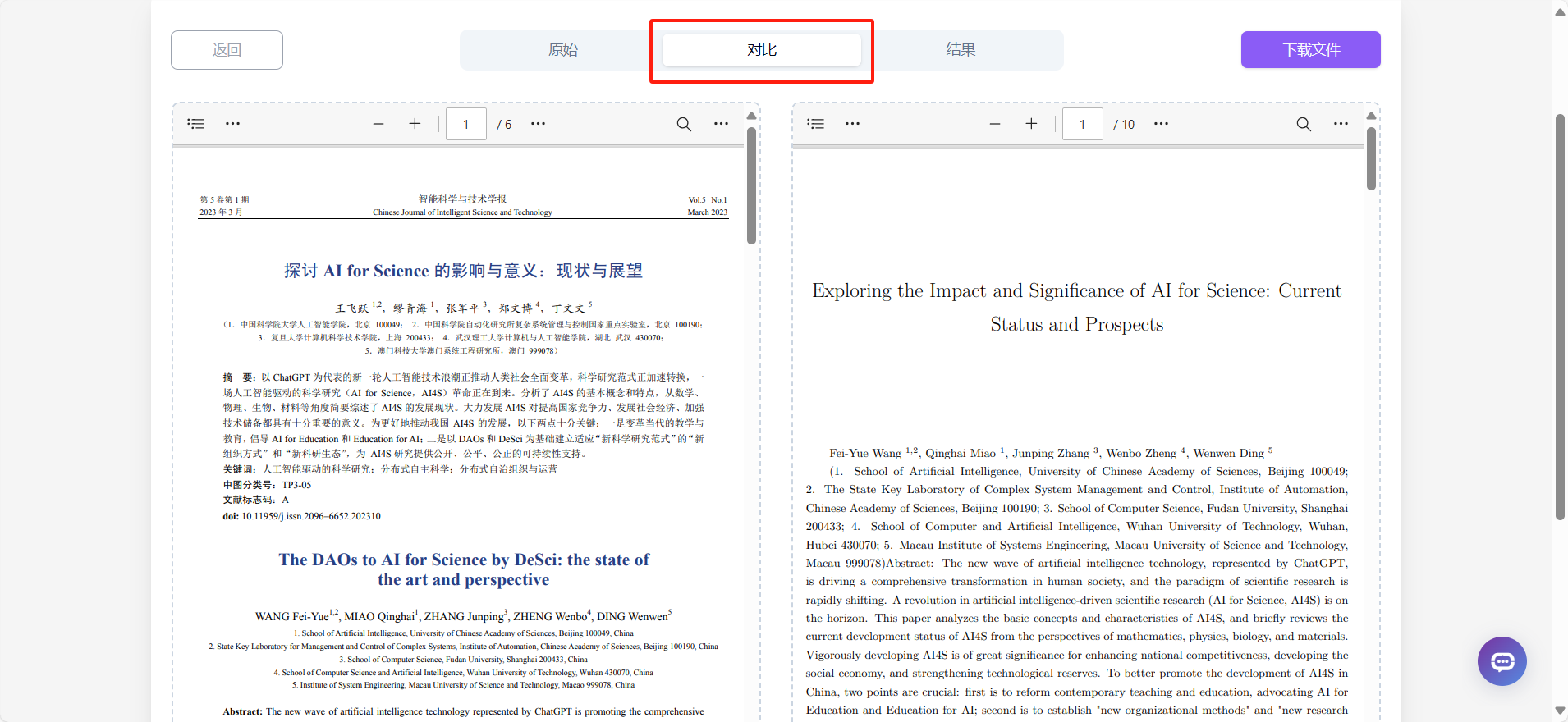The height and width of the screenshot is (722, 1568).
Task: Click left viewer page number field
Action: [466, 124]
